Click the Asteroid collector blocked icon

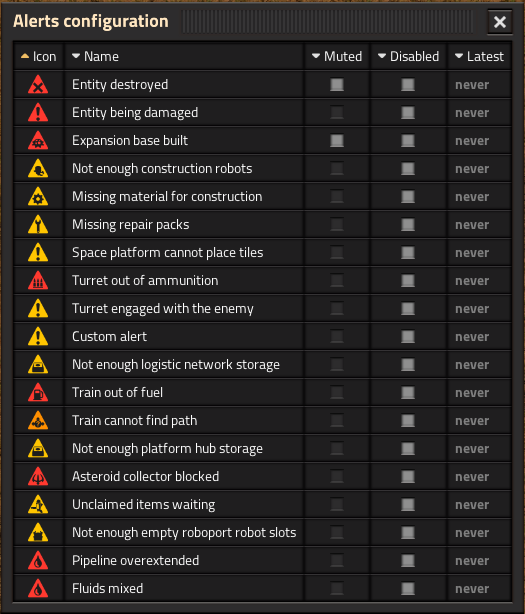point(38,477)
